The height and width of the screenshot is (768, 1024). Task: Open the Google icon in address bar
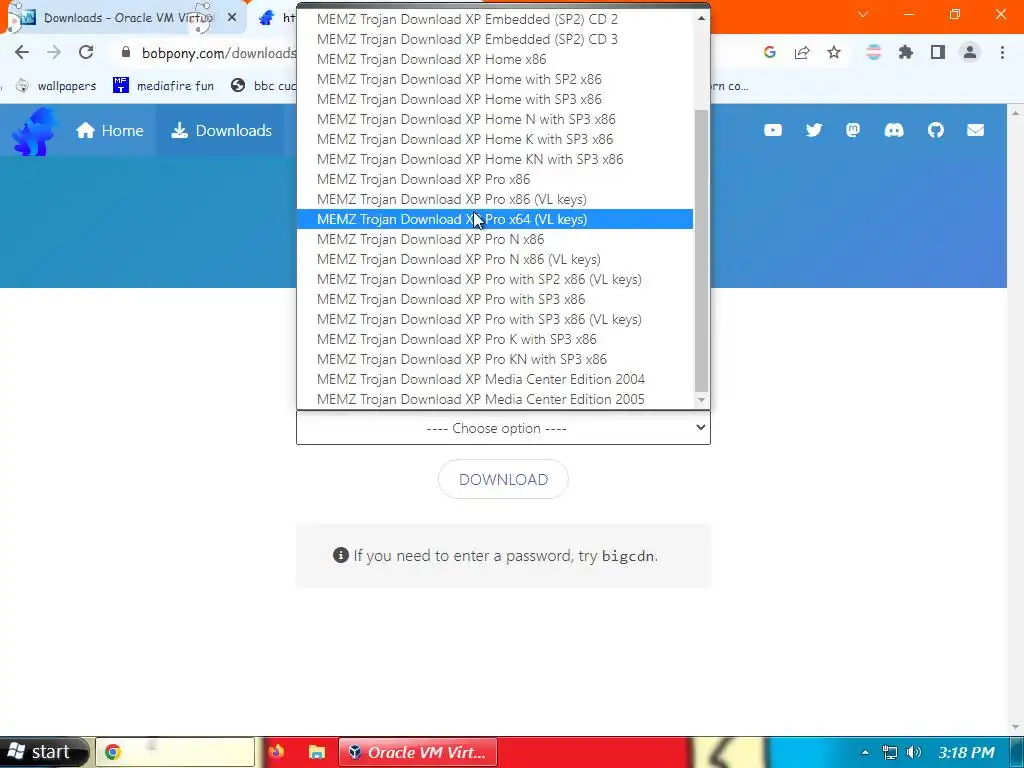point(769,53)
